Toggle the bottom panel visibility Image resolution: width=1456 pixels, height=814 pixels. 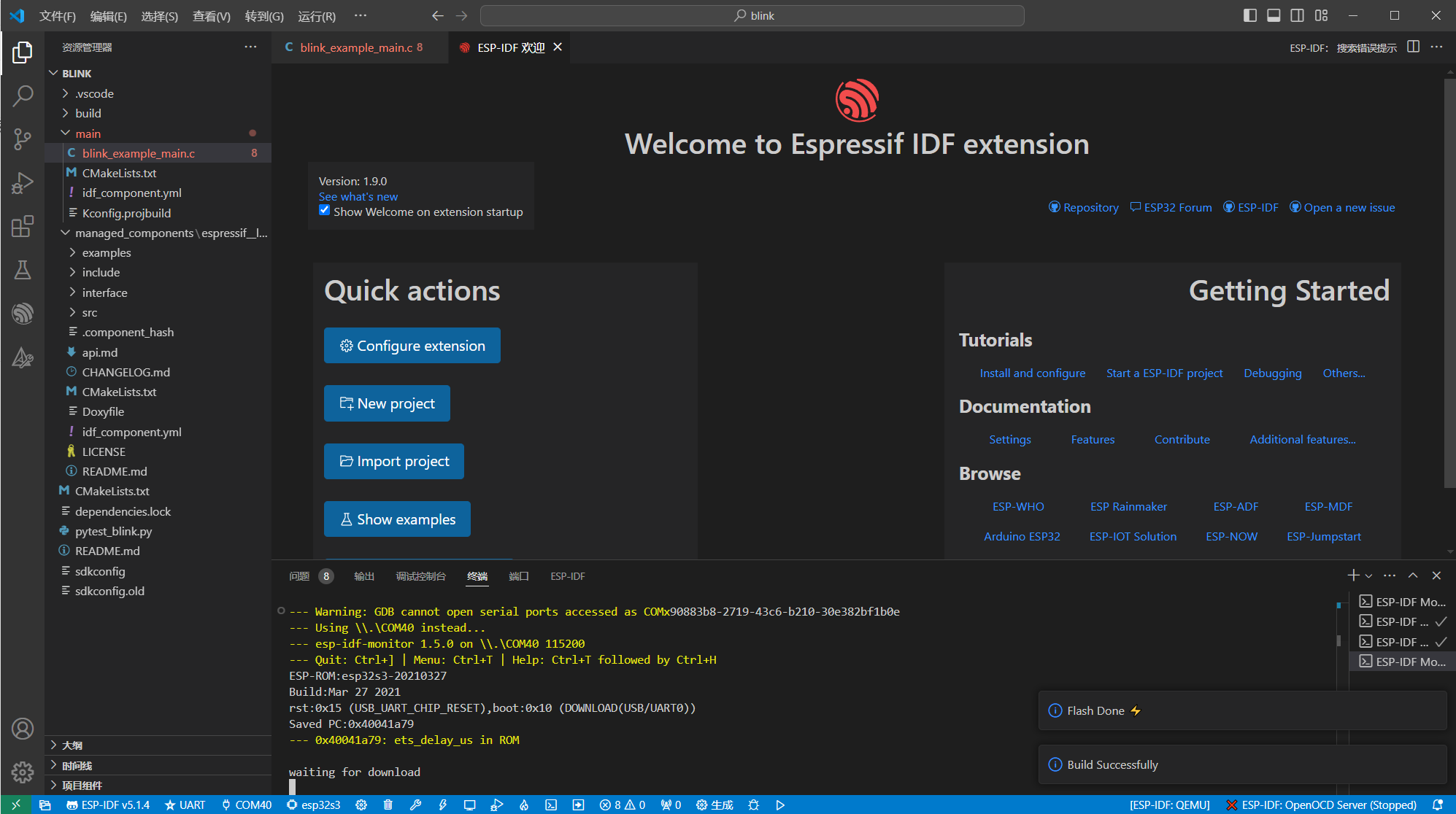click(1274, 15)
